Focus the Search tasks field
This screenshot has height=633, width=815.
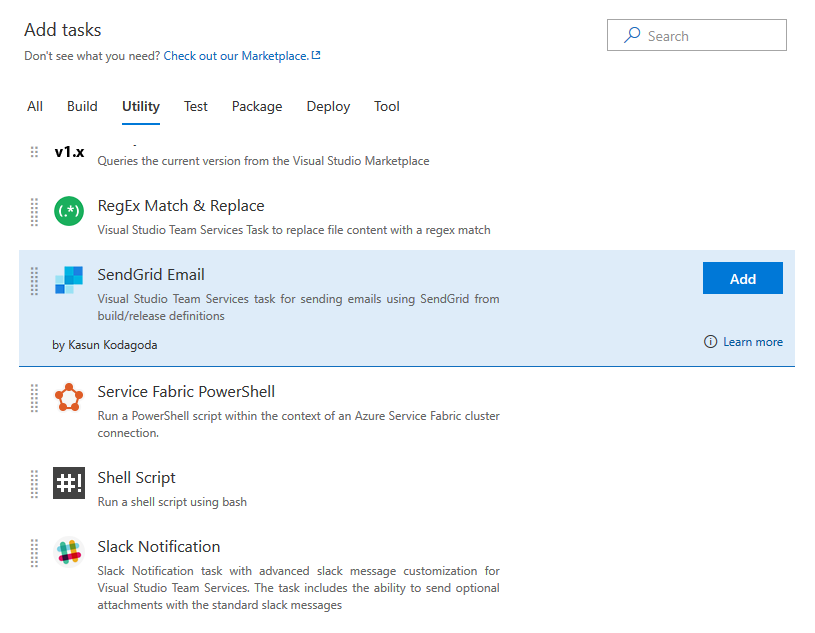click(696, 35)
